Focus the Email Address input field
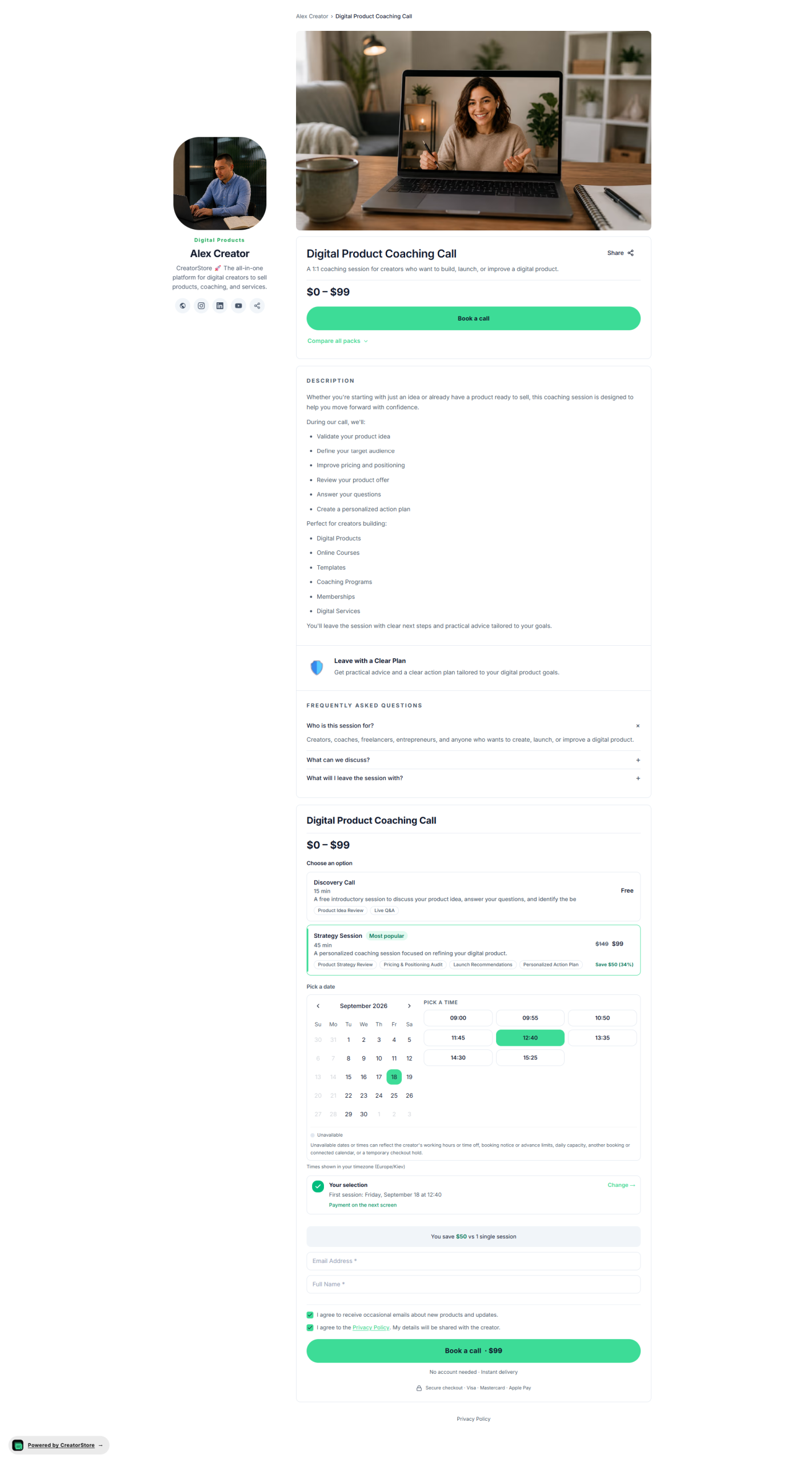This screenshot has height=1463, width=812. coord(473,1261)
